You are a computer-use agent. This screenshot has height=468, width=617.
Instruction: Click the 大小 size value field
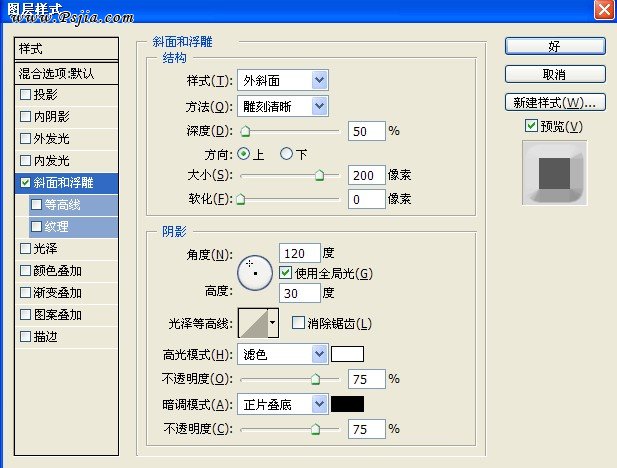click(366, 175)
